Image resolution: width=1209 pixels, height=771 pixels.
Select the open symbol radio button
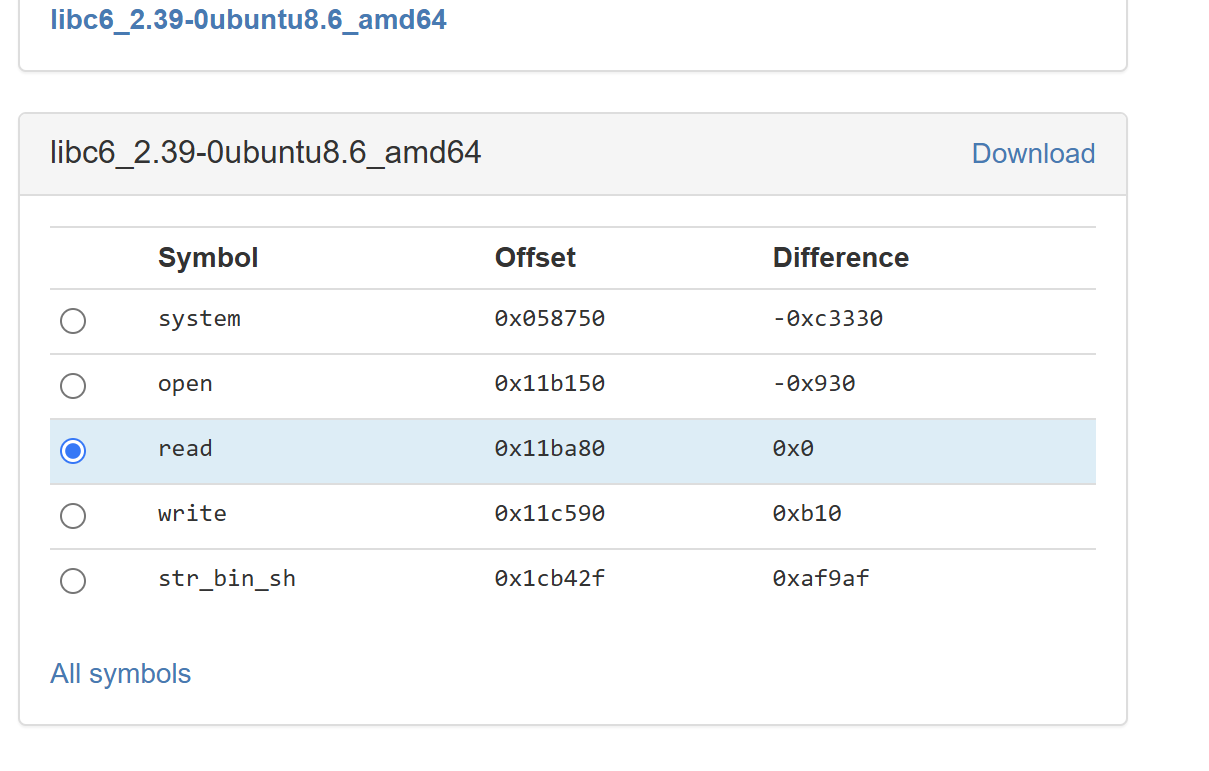click(x=73, y=386)
